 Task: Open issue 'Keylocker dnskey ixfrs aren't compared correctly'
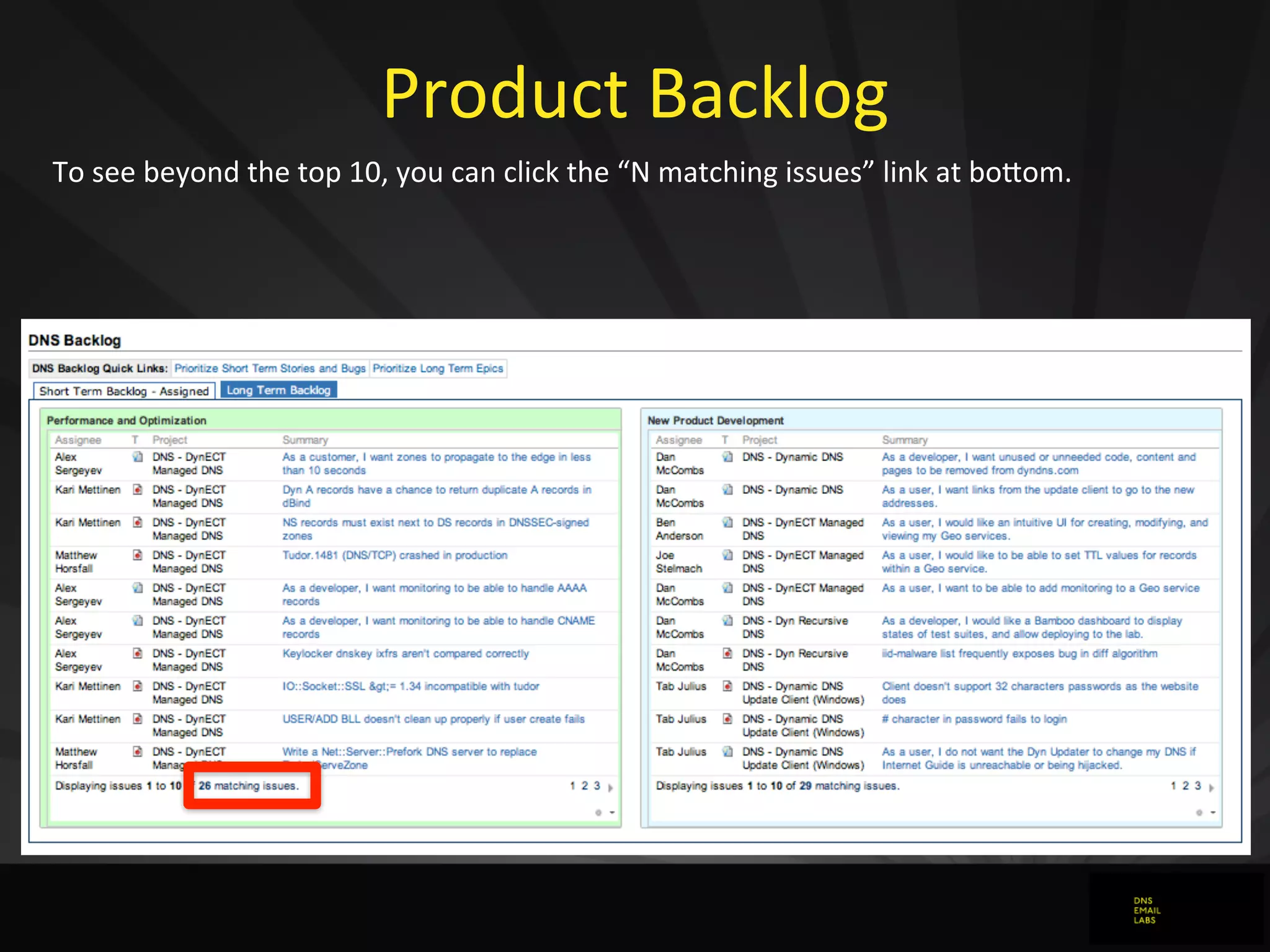click(406, 654)
